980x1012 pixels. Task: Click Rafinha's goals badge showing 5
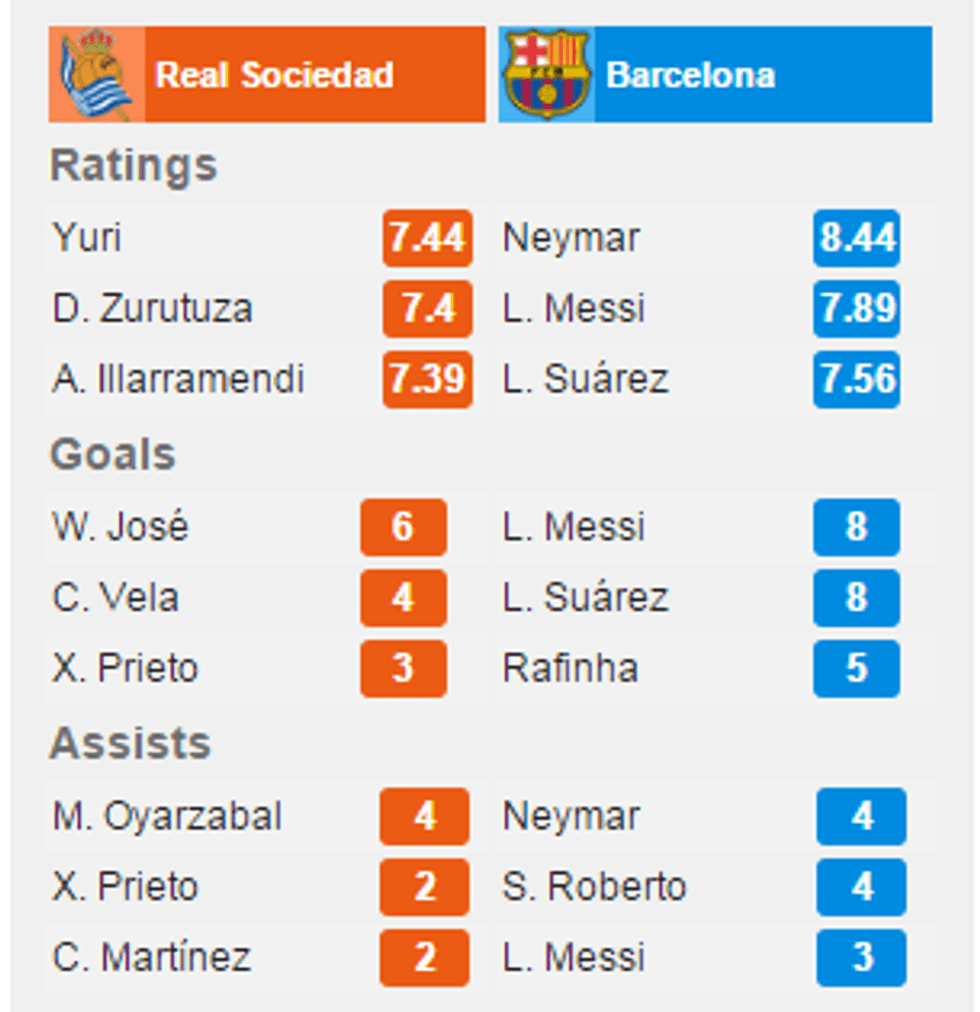tap(855, 669)
